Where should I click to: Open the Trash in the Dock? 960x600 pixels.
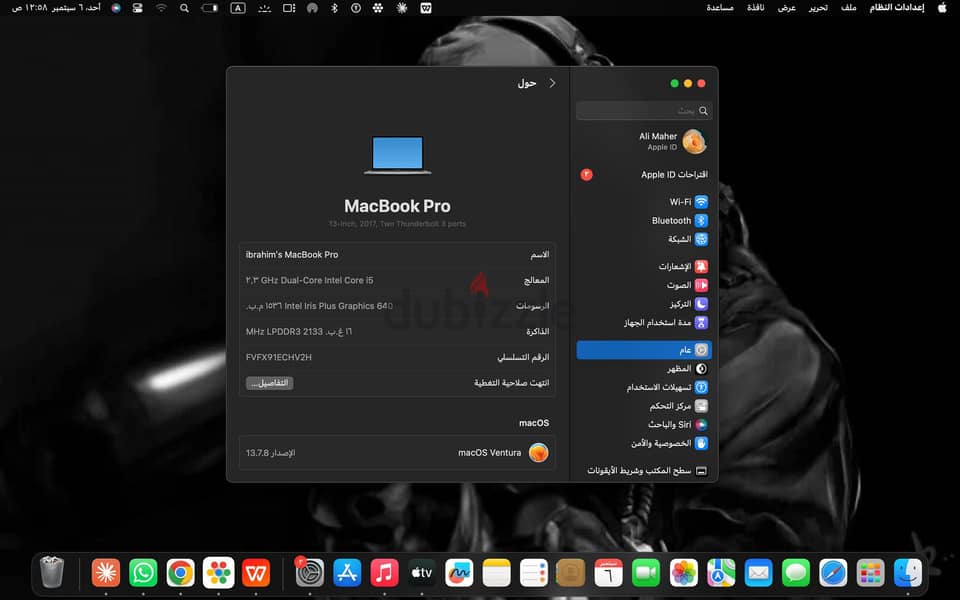click(x=52, y=572)
